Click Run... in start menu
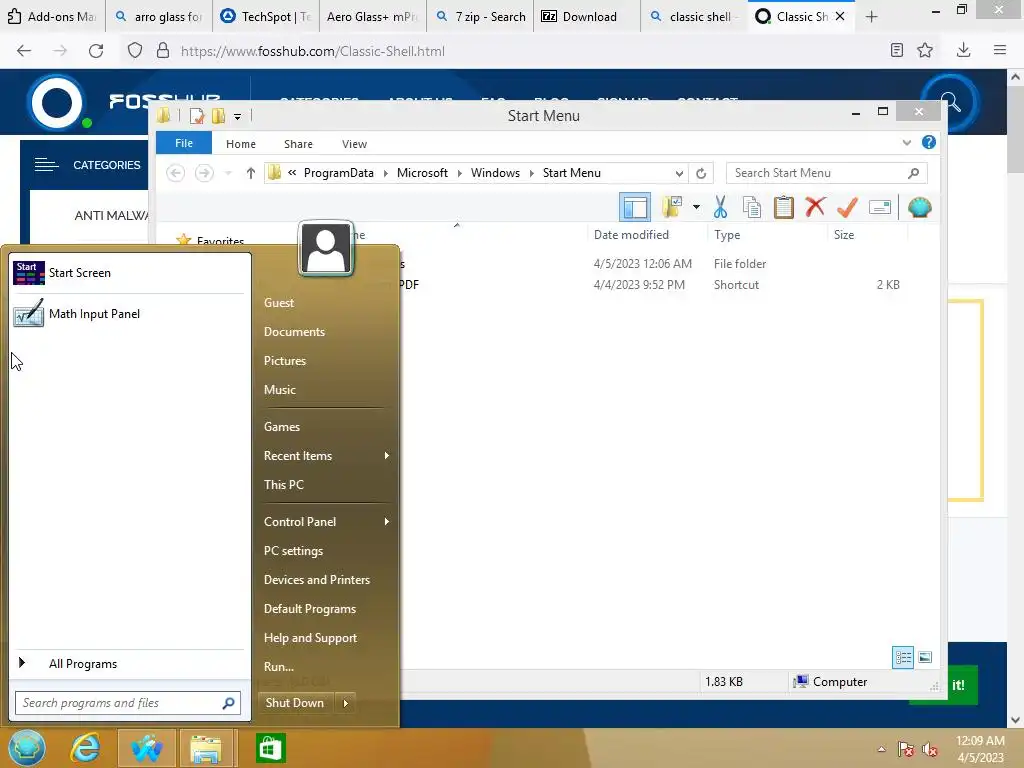This screenshot has width=1024, height=768. click(x=279, y=667)
